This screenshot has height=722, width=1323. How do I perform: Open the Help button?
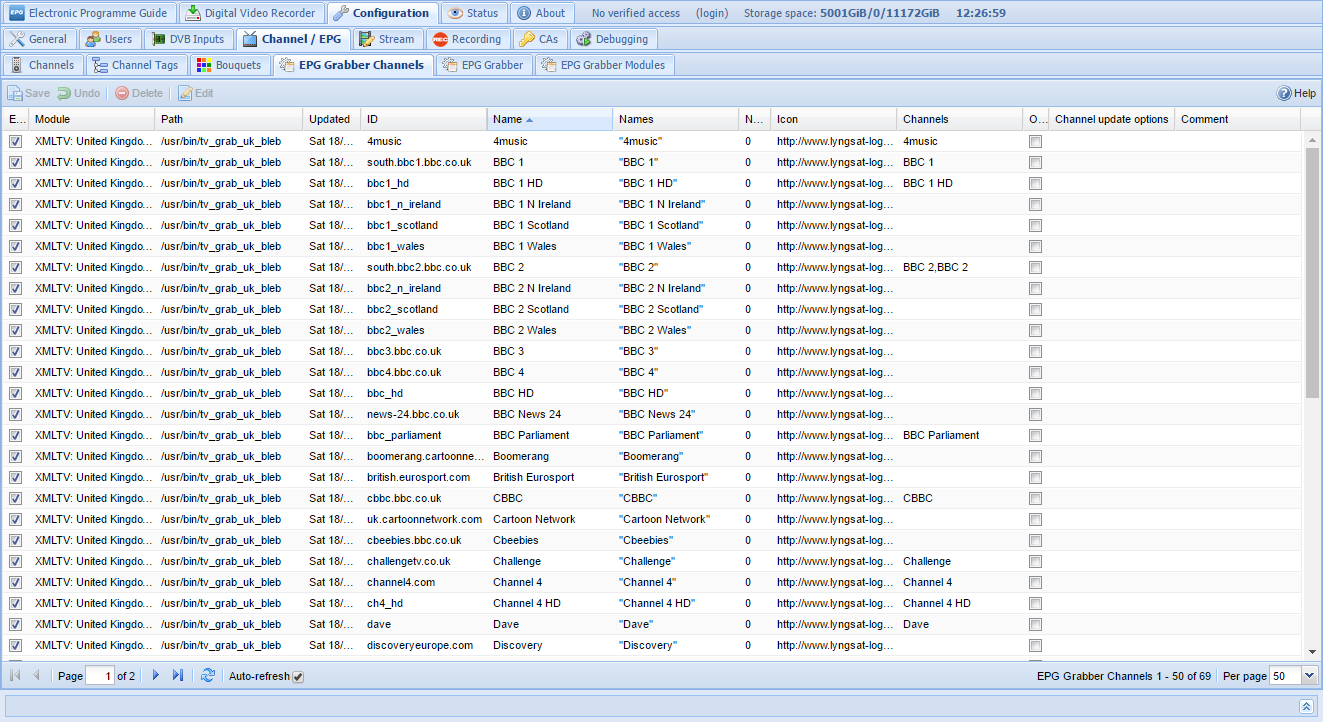pyautogui.click(x=1296, y=93)
